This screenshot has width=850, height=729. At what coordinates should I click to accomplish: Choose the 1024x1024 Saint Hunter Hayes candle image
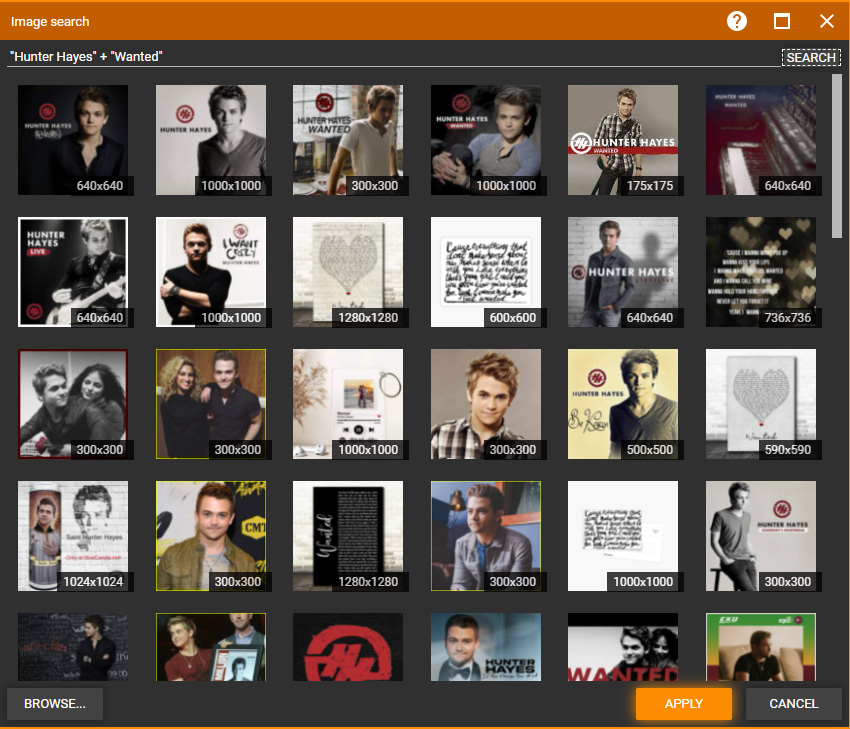click(x=73, y=535)
